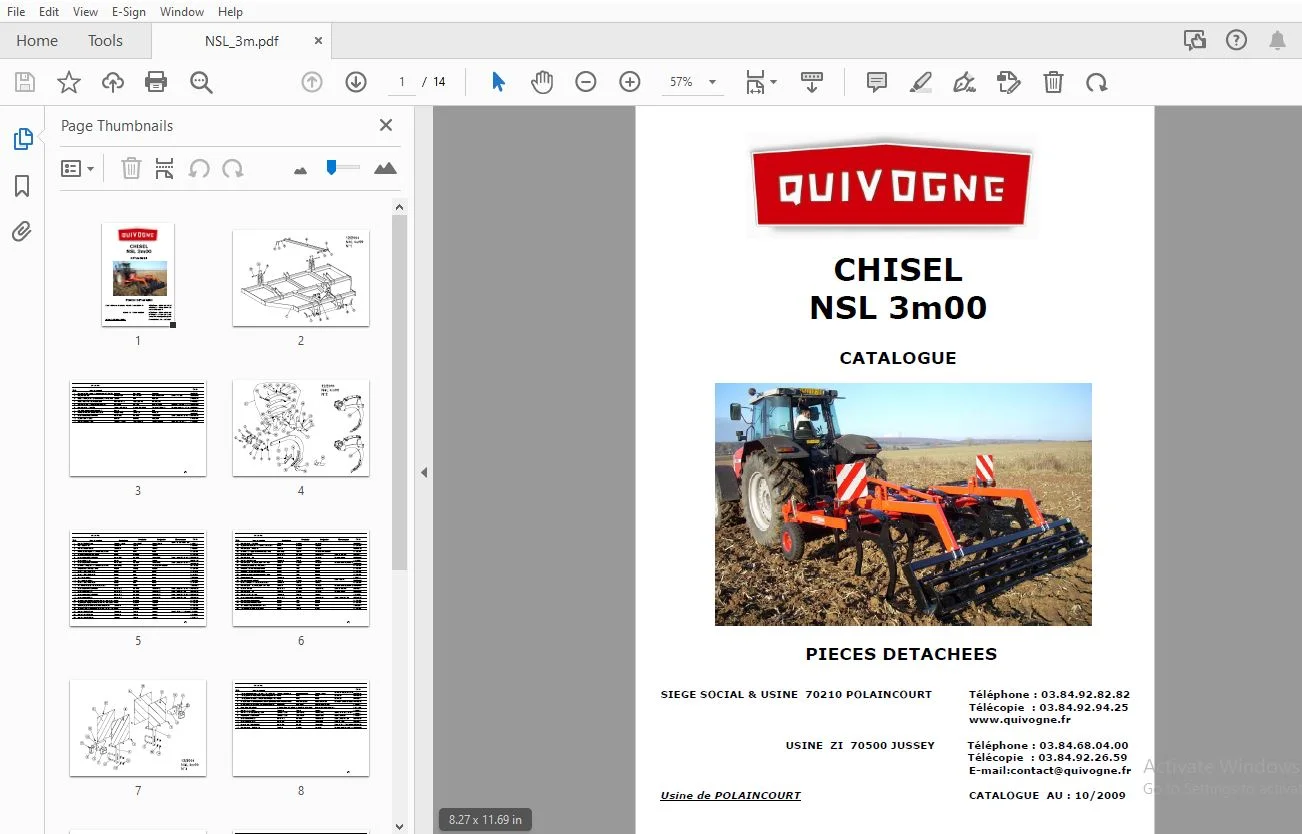1302x834 pixels.
Task: Print the document with the printer icon
Action: [x=156, y=82]
